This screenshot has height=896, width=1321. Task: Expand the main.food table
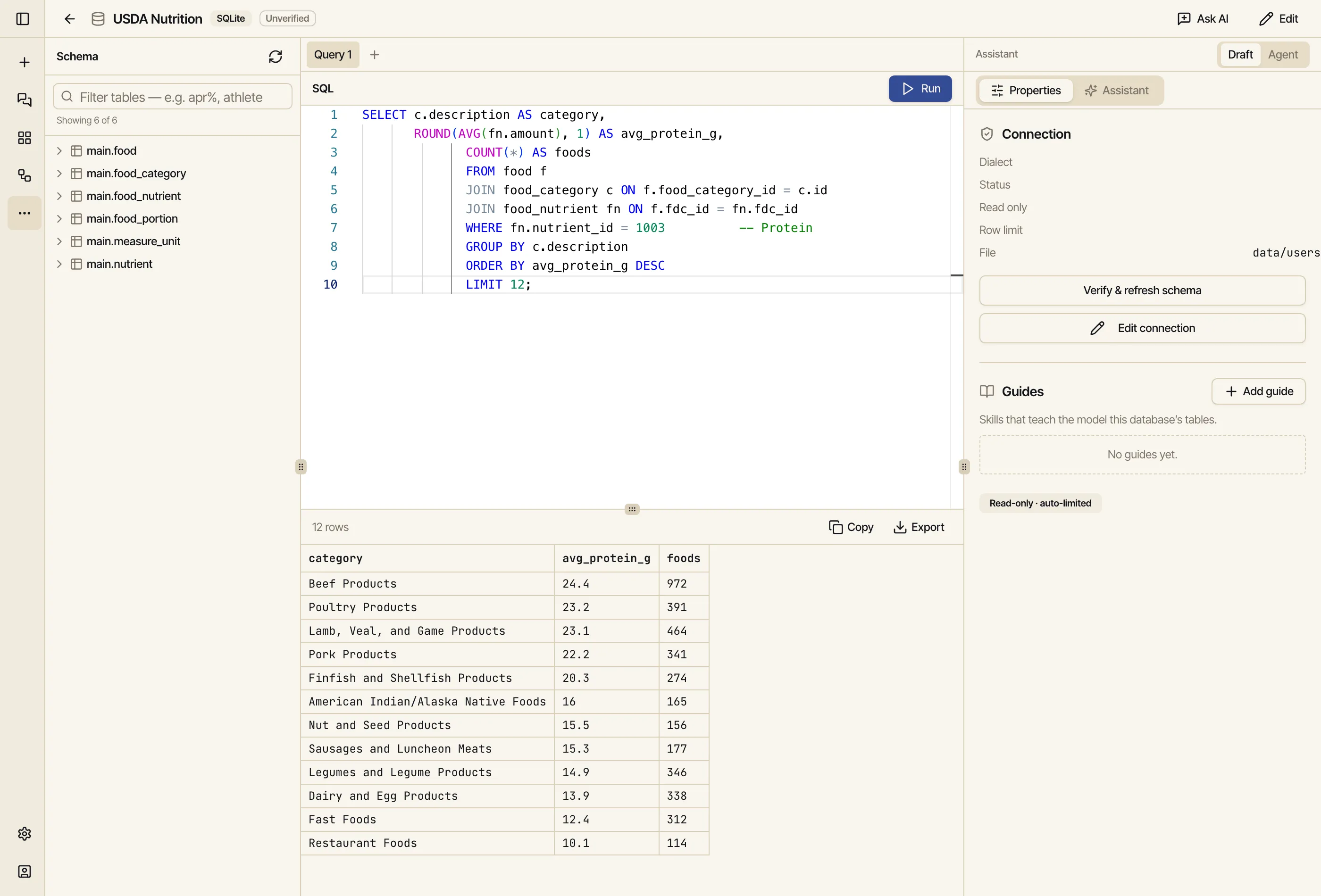coord(59,150)
